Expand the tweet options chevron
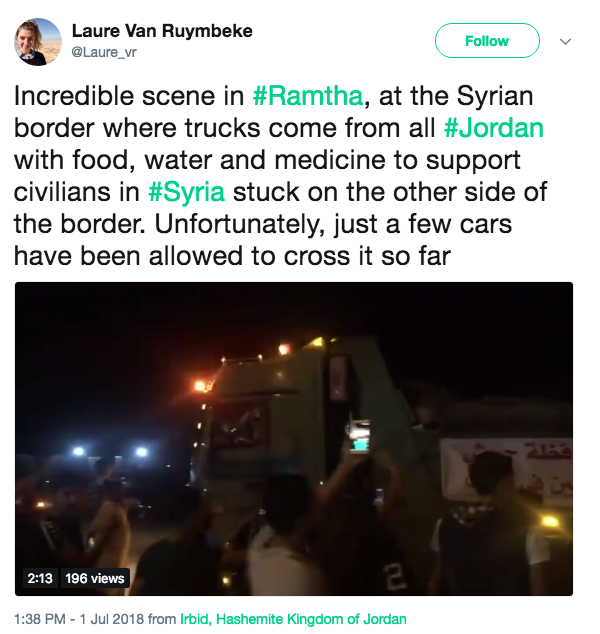Image resolution: width=600 pixels, height=634 pixels. click(x=565, y=41)
